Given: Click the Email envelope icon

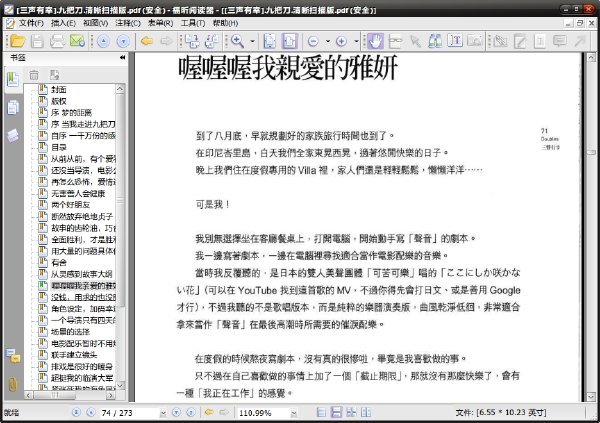Looking at the screenshot, I should pyautogui.click(x=77, y=41).
